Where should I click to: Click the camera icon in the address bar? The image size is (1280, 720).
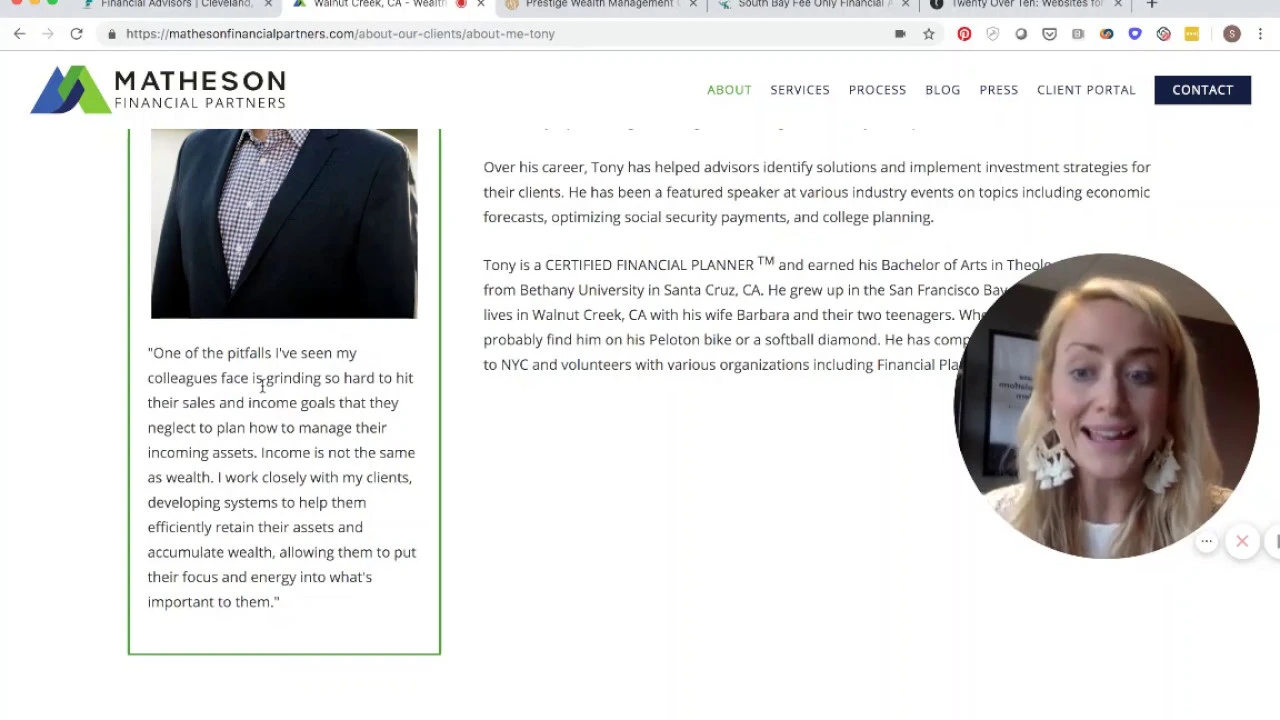pyautogui.click(x=900, y=34)
